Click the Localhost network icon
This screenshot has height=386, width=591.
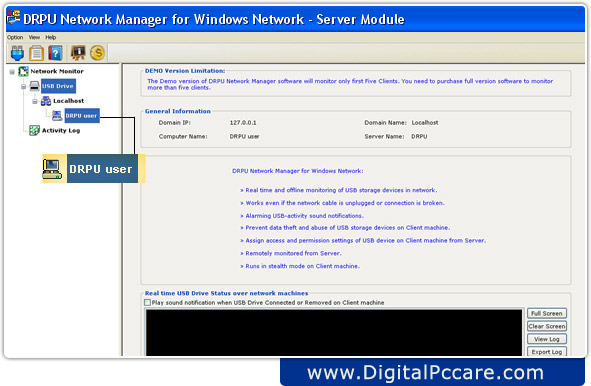46,101
